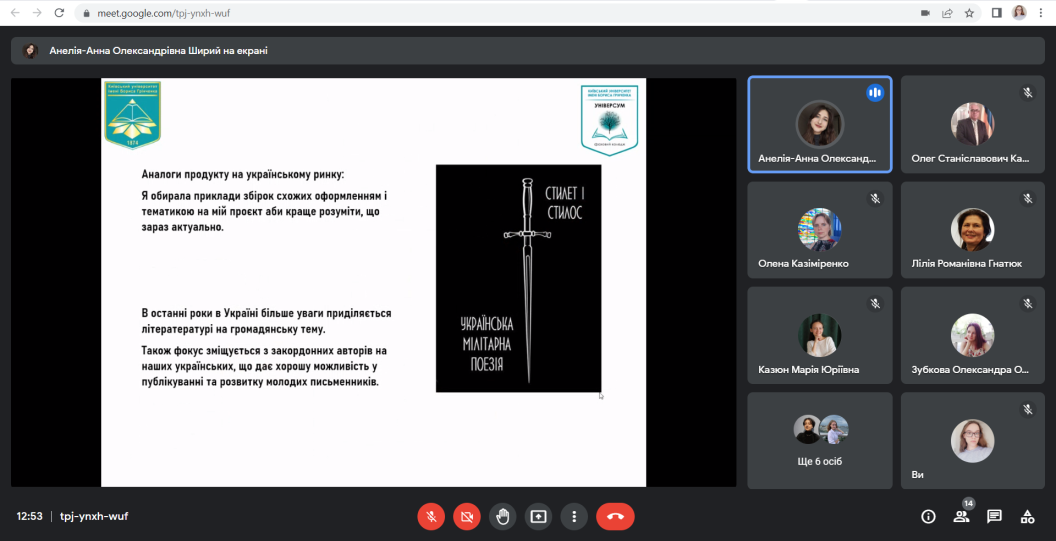Click the muted mic icon on Казюн Марія's tile
Screen dimensions: 1056x541
pyautogui.click(x=875, y=304)
